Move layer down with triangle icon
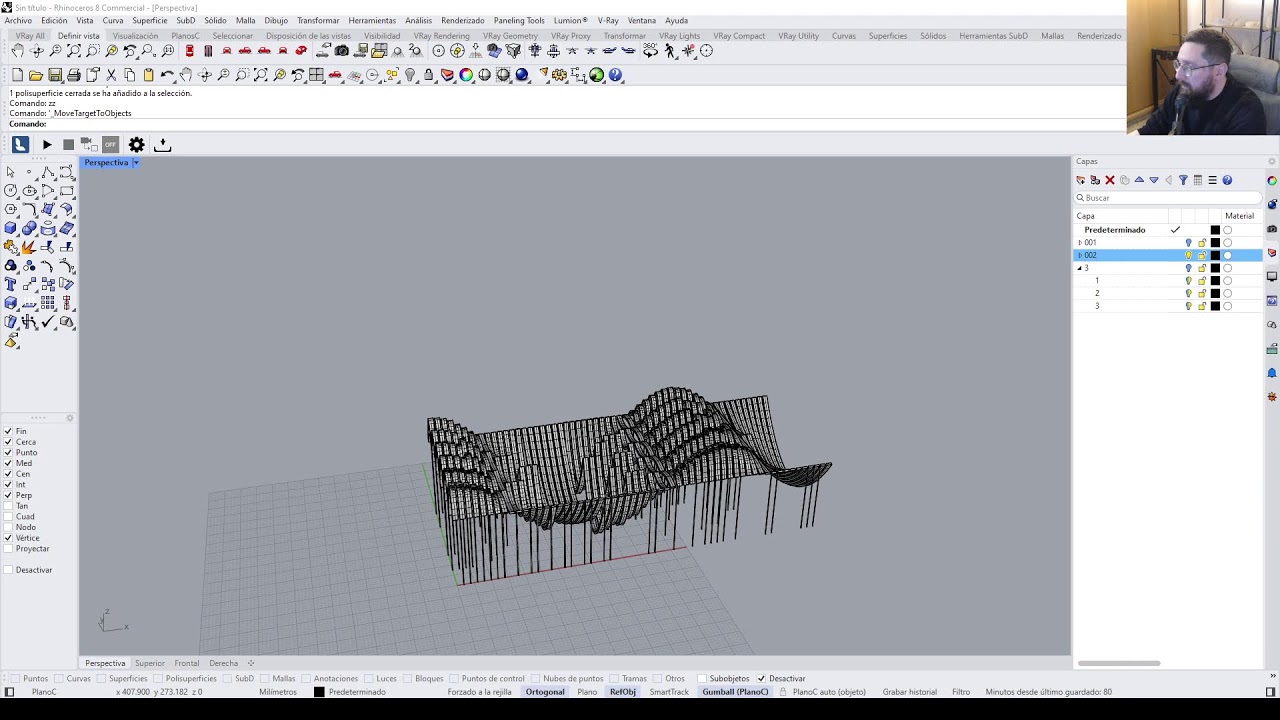 [x=1154, y=180]
